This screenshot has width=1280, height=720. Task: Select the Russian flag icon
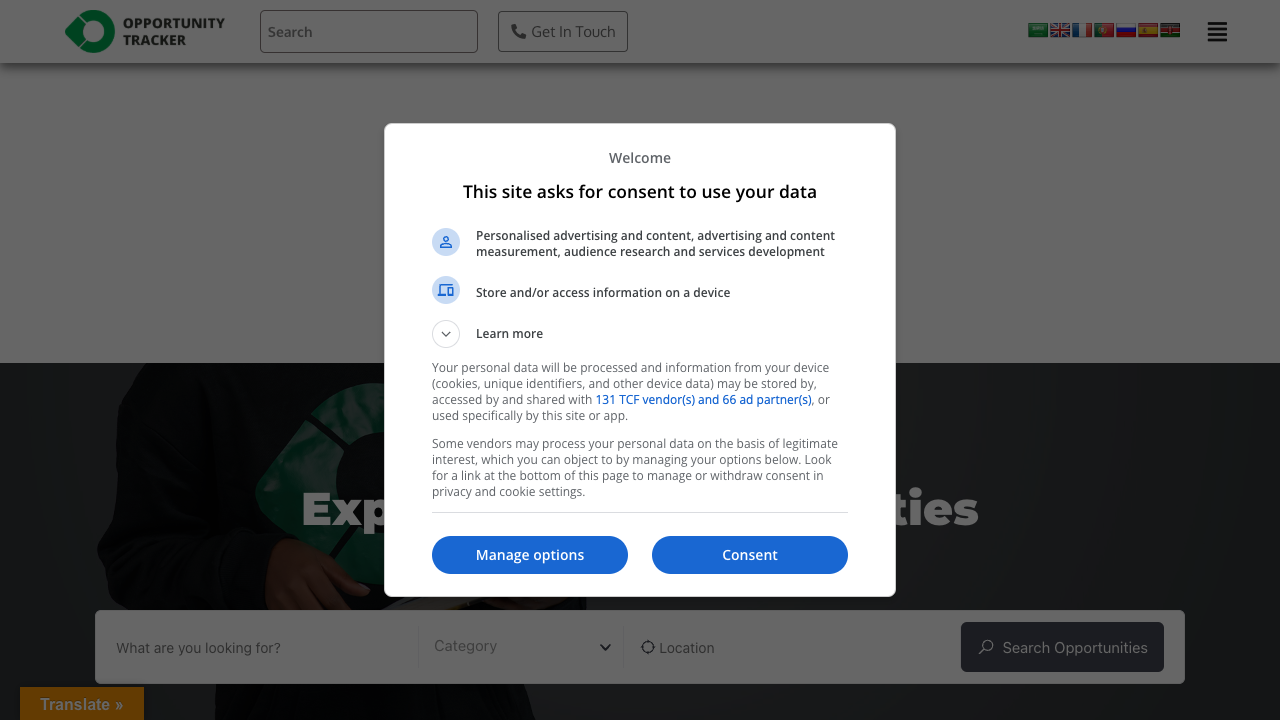(1125, 30)
